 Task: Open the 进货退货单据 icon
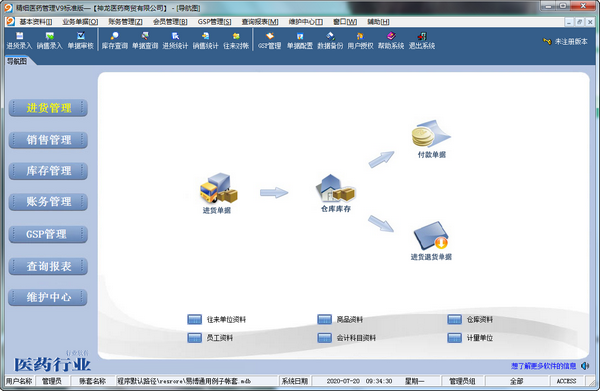click(x=431, y=241)
